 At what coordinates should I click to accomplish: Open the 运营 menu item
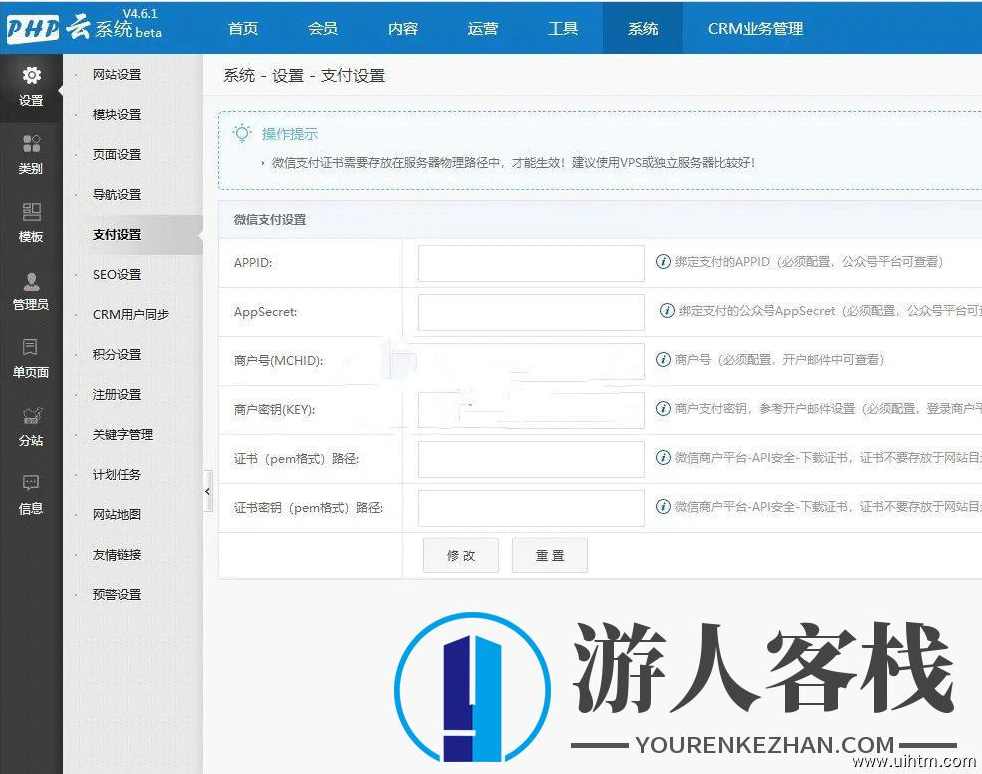482,29
